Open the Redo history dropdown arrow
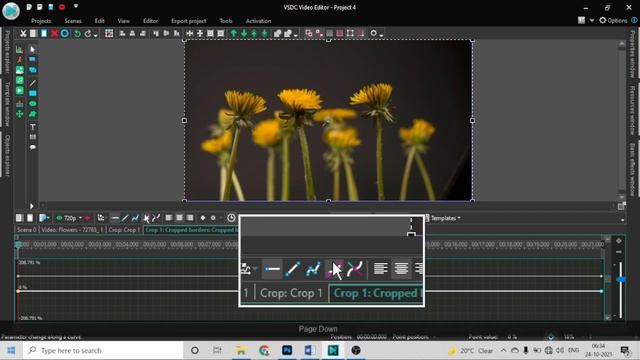640x360 pixels. tap(96, 35)
